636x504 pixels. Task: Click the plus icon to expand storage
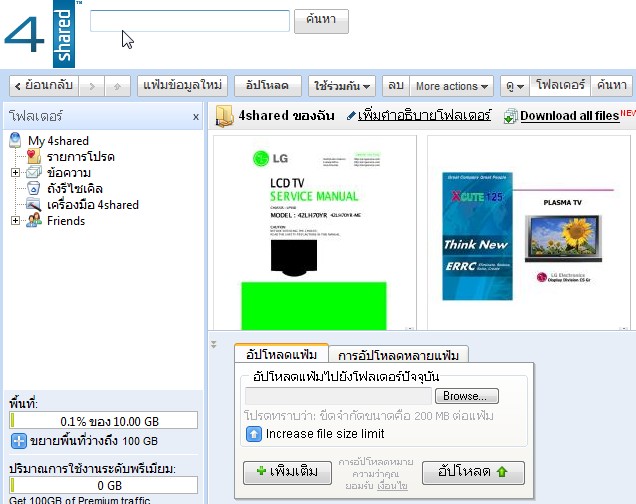pyautogui.click(x=19, y=441)
